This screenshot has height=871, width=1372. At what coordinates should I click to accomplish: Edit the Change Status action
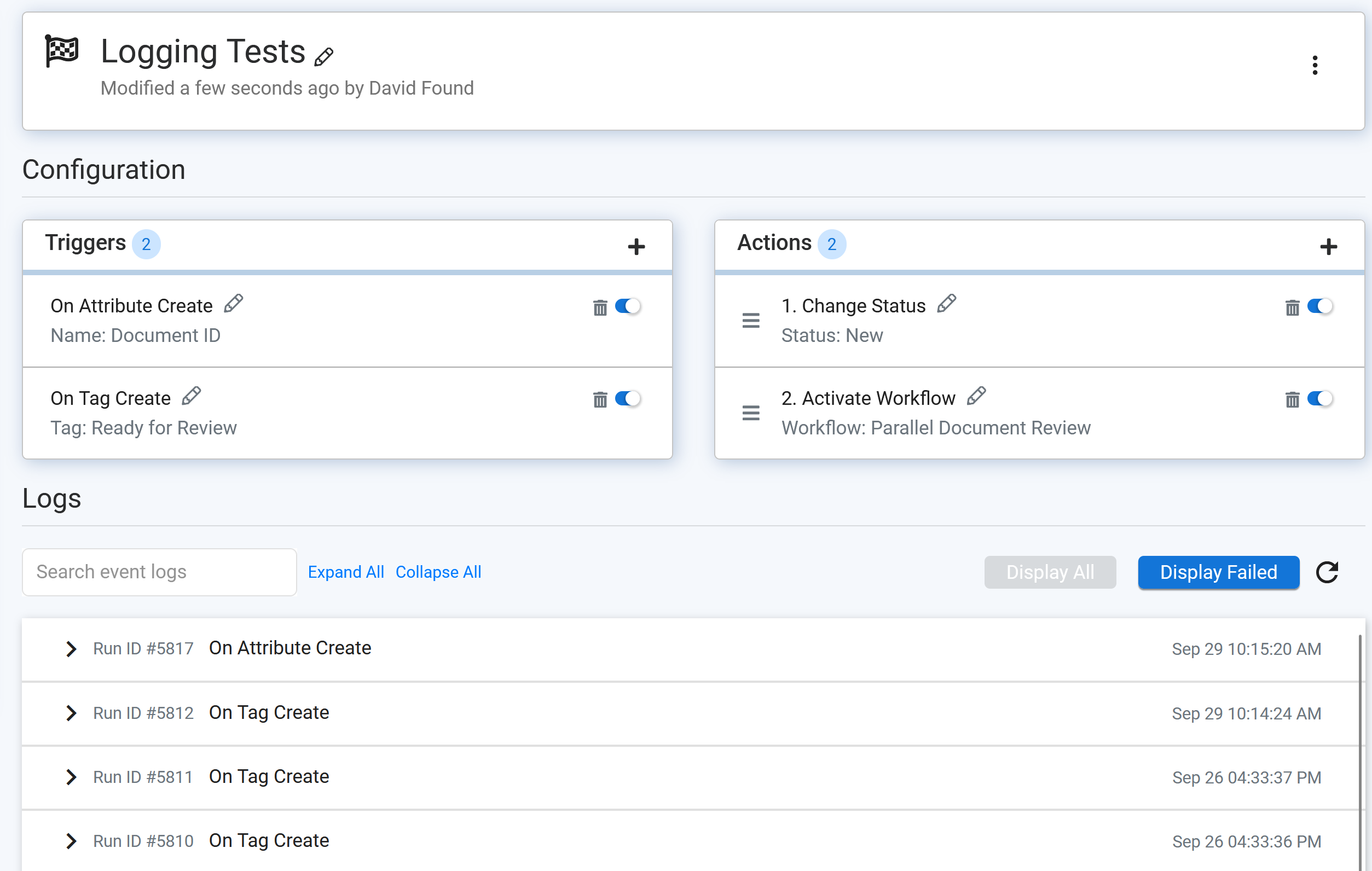tap(946, 304)
